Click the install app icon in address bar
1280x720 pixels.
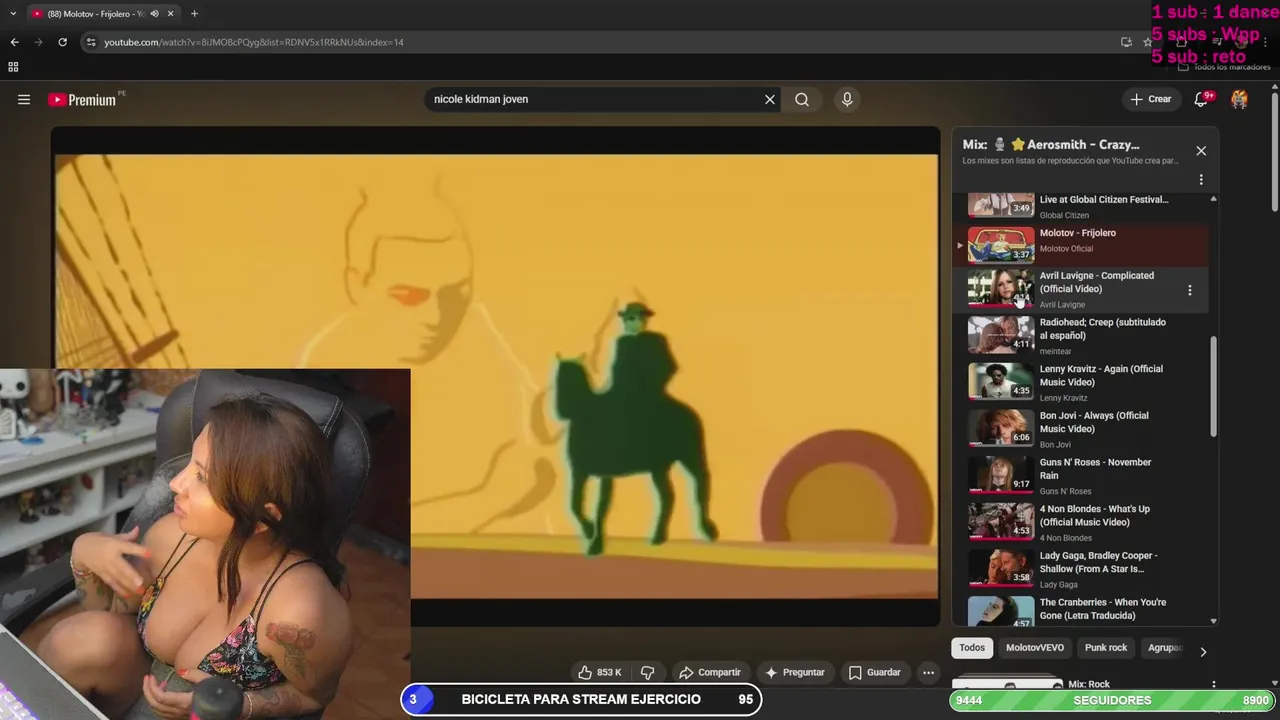pyautogui.click(x=1126, y=42)
